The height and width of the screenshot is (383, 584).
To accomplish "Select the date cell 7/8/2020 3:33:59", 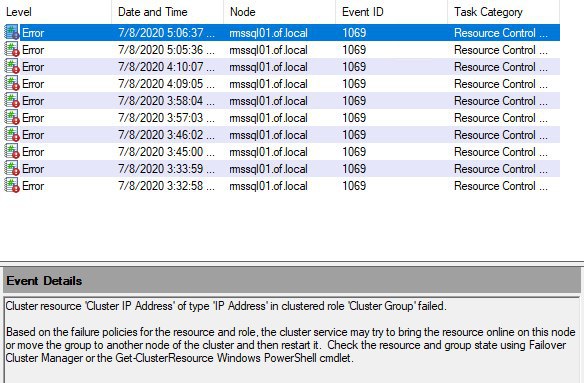I will [x=166, y=169].
